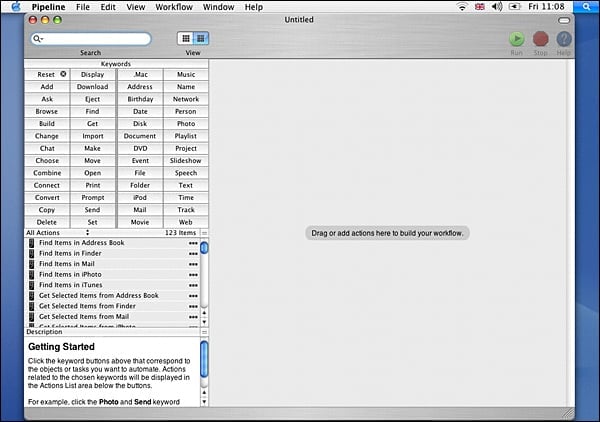
Task: Switch to the large grid view icon
Action: 201,38
